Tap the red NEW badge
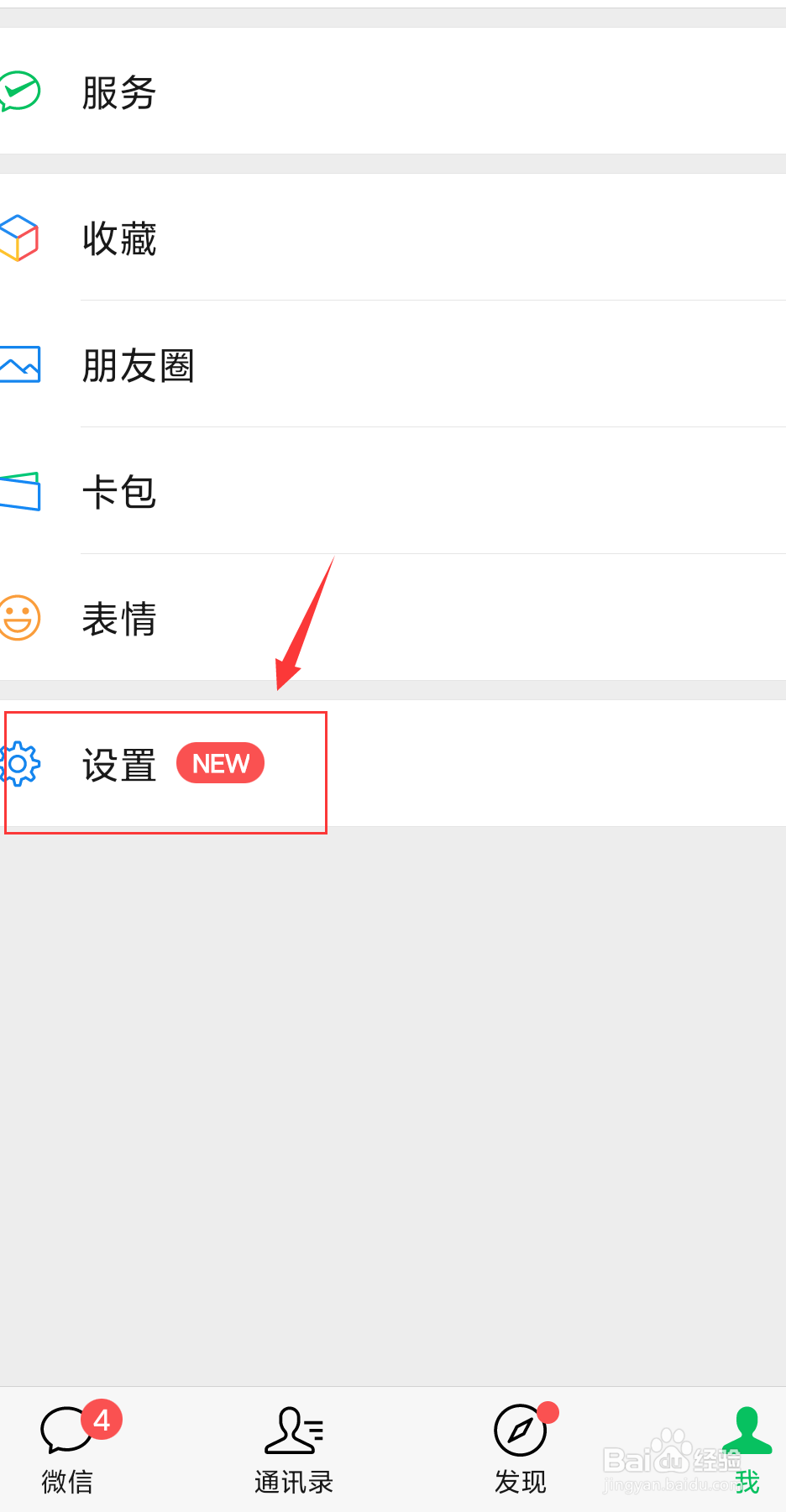 220,763
